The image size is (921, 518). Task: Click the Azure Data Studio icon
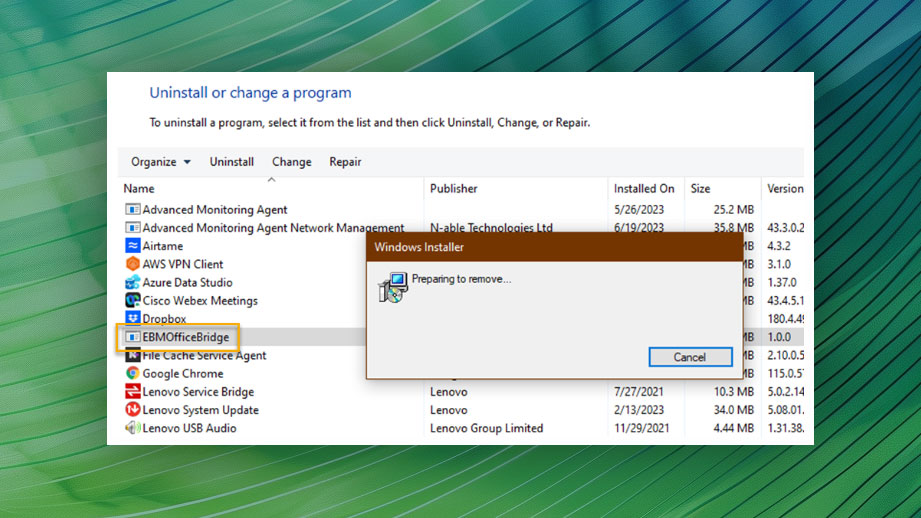coord(133,282)
